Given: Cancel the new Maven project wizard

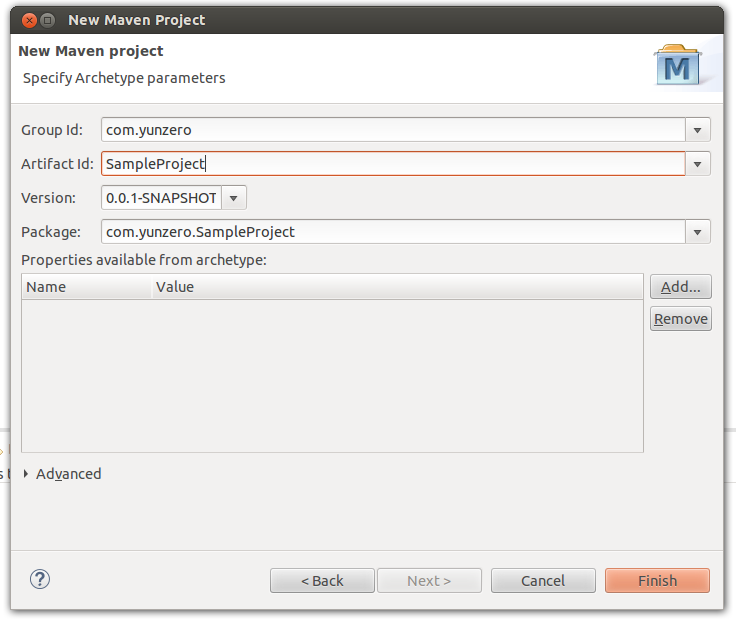Looking at the screenshot, I should [543, 581].
